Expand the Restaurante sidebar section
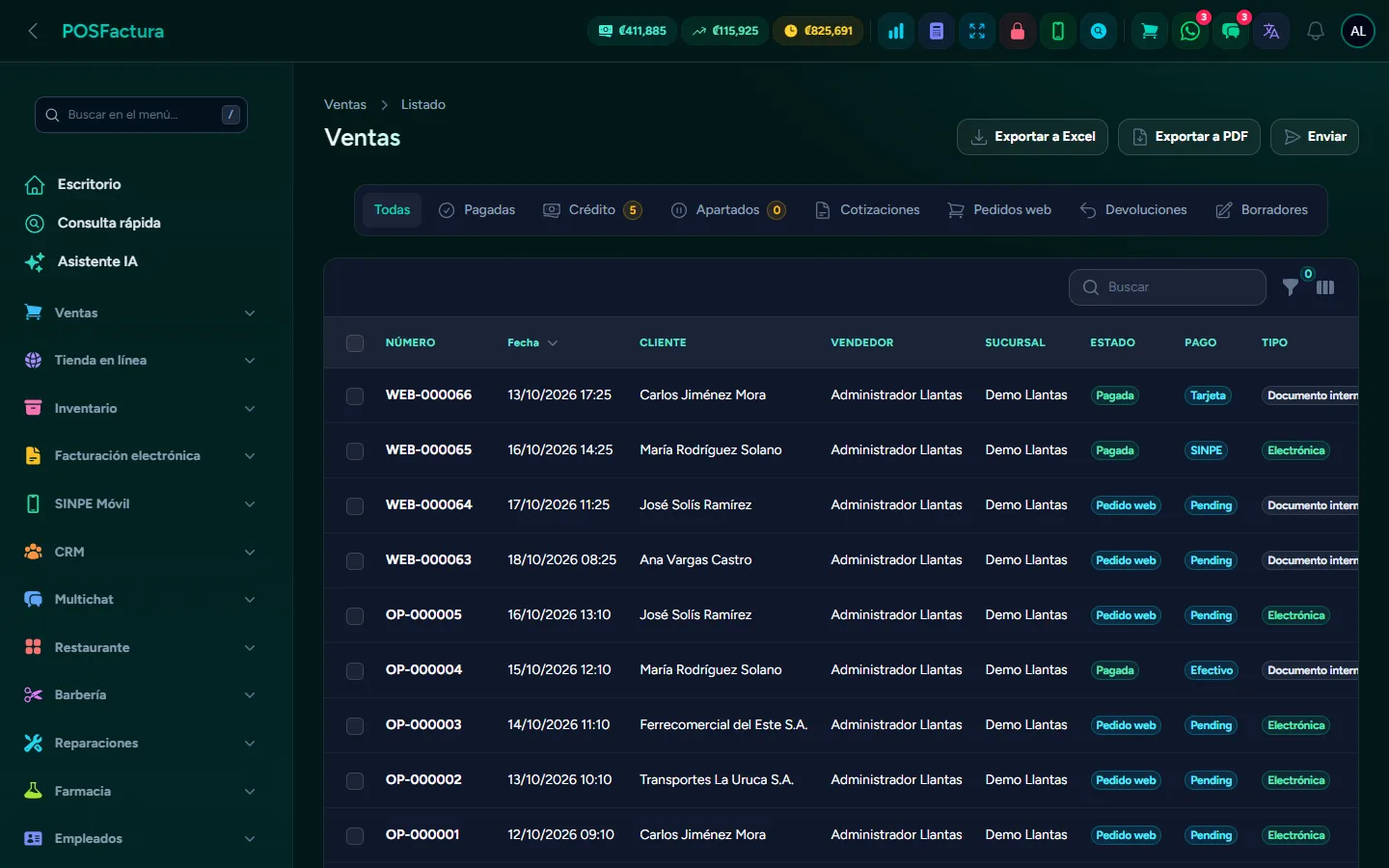 click(141, 647)
